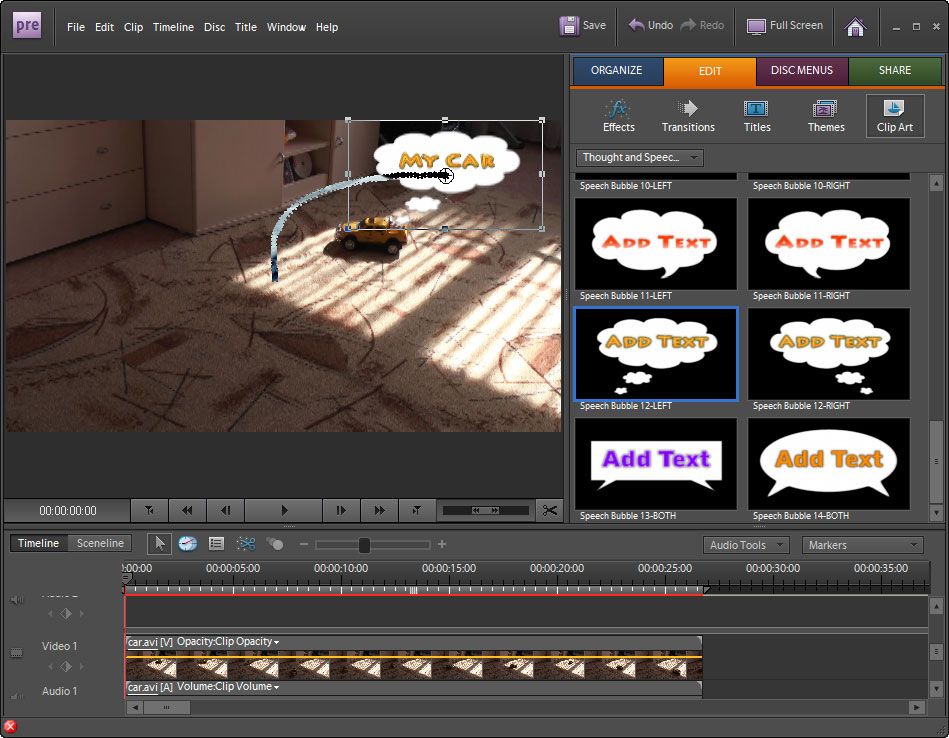The image size is (949, 738).
Task: Switch to the DISC MENUS tab
Action: [801, 71]
